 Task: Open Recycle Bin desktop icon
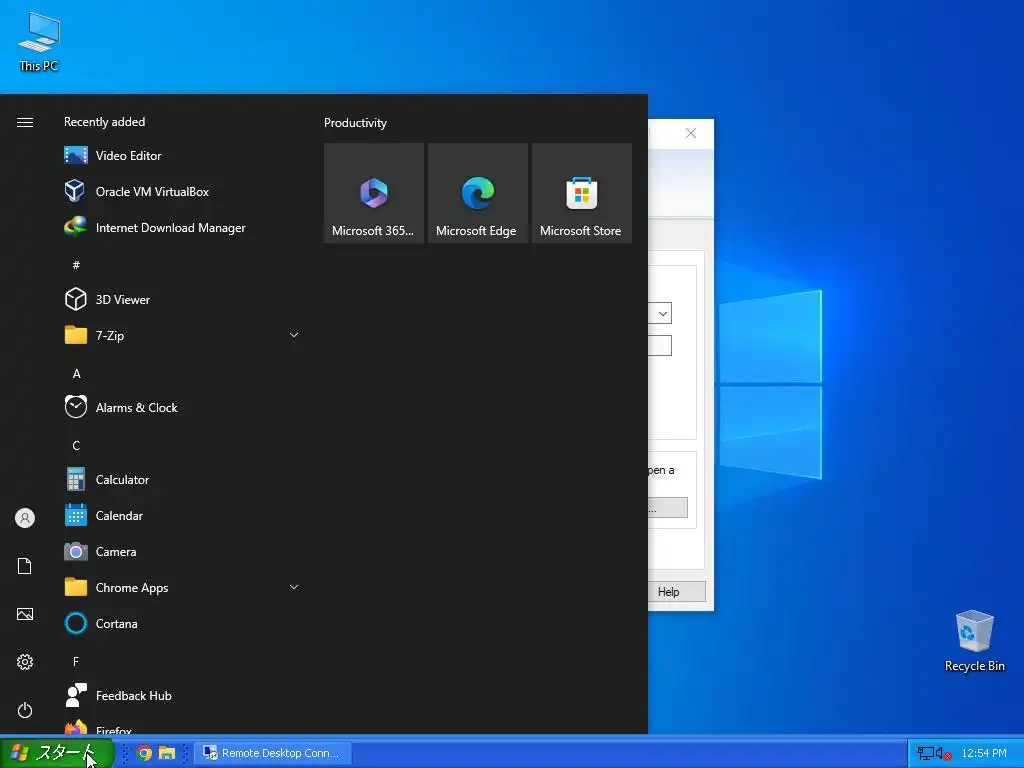point(974,641)
